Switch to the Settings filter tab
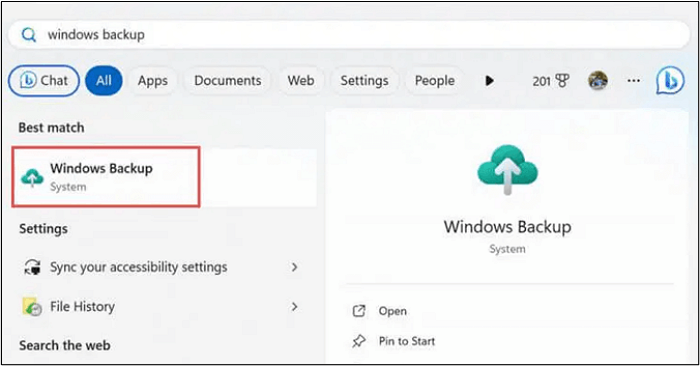Screen dimensions: 700x366 click(x=364, y=81)
